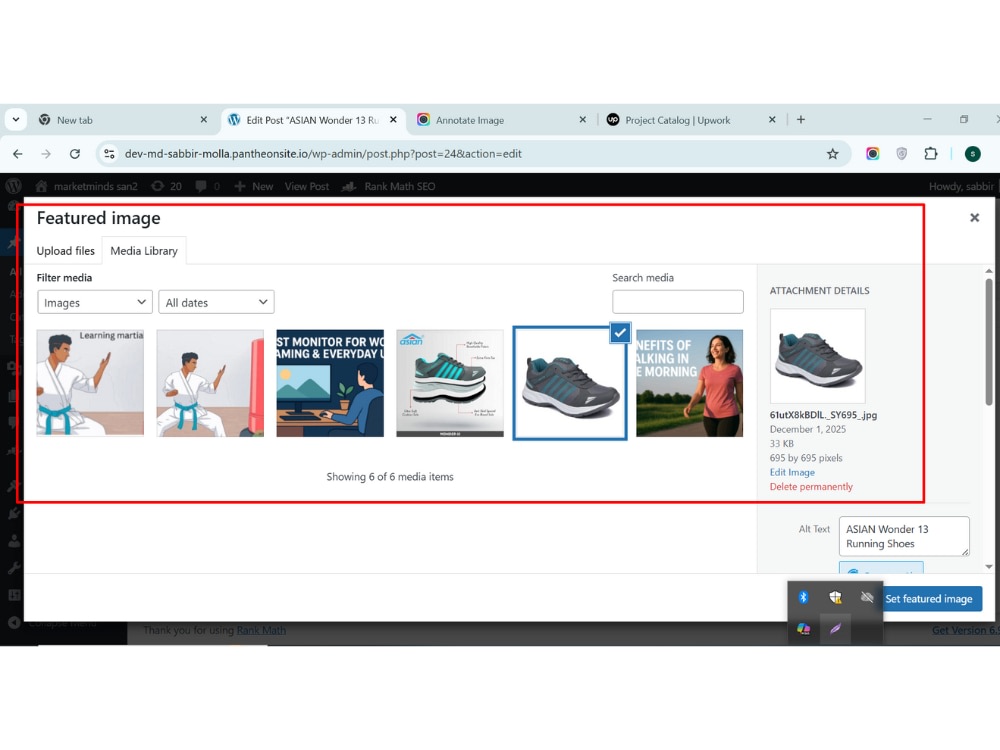Close the New tab tab

coord(203,119)
